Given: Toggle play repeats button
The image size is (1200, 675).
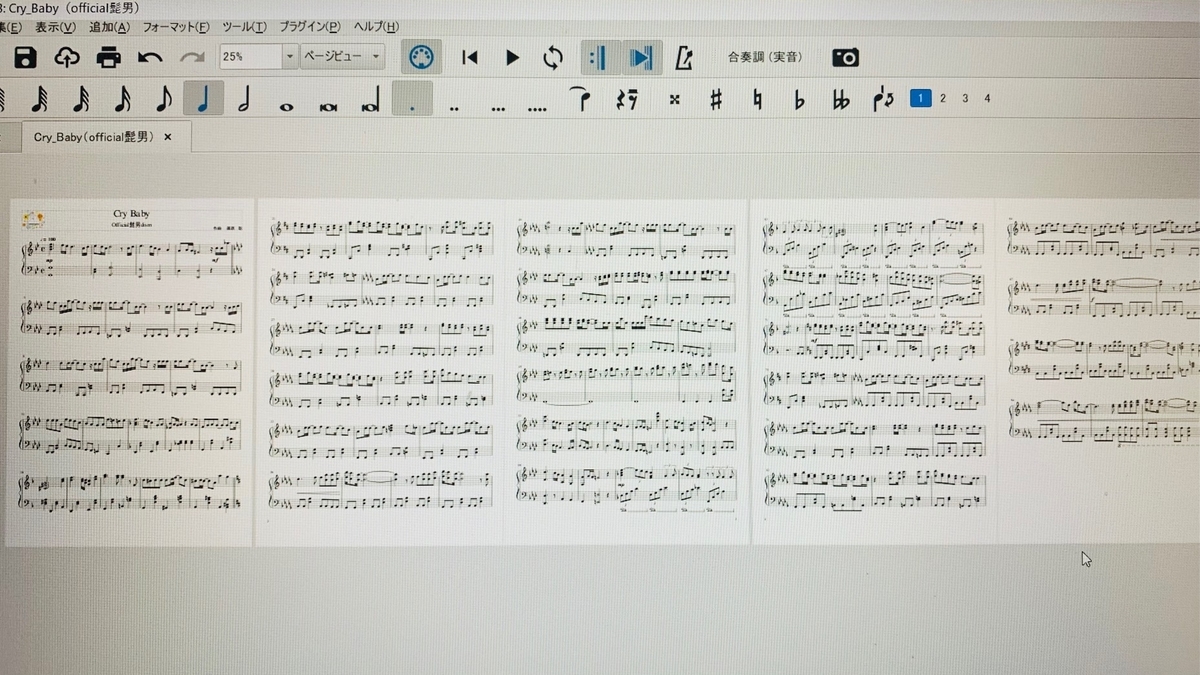Looking at the screenshot, I should click(598, 58).
